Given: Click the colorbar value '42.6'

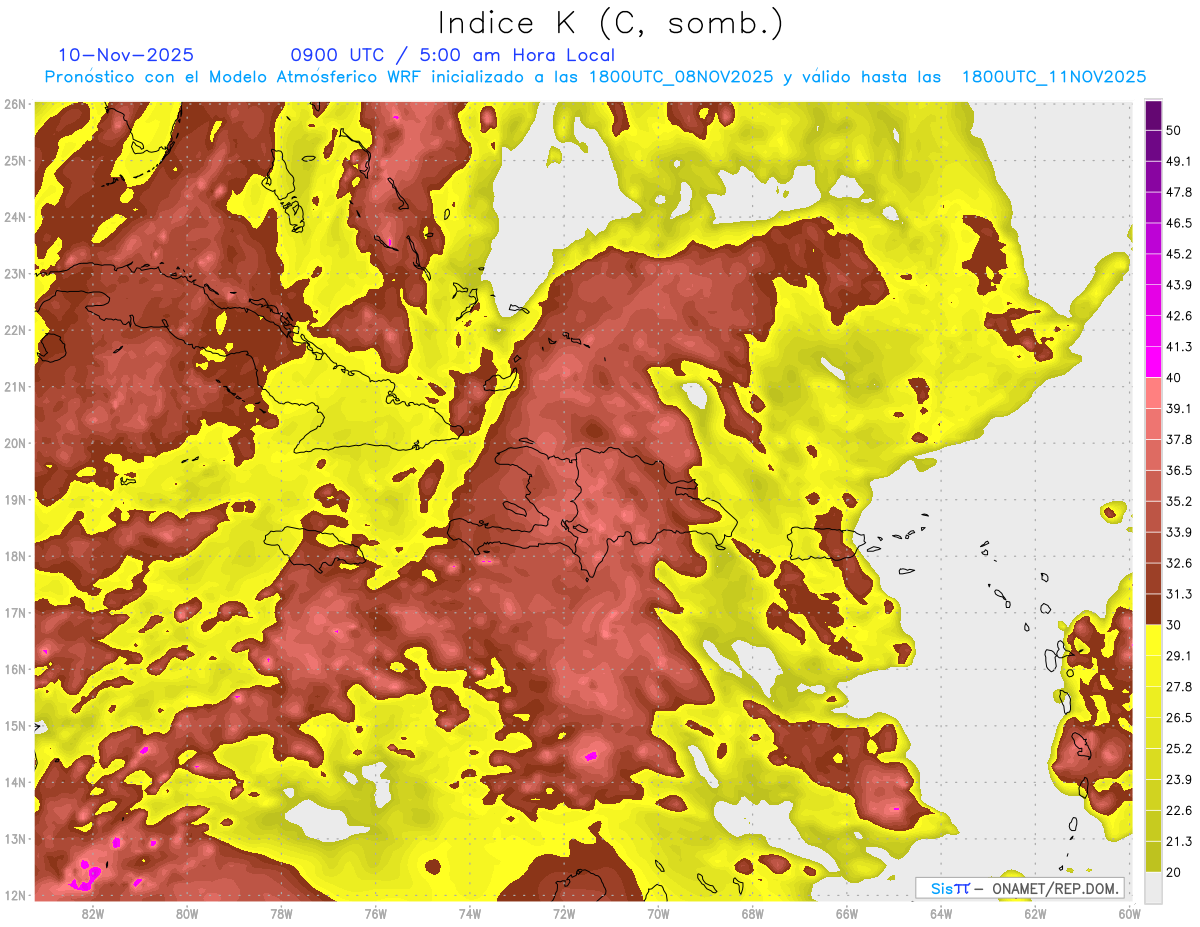Looking at the screenshot, I should pyautogui.click(x=1178, y=315).
